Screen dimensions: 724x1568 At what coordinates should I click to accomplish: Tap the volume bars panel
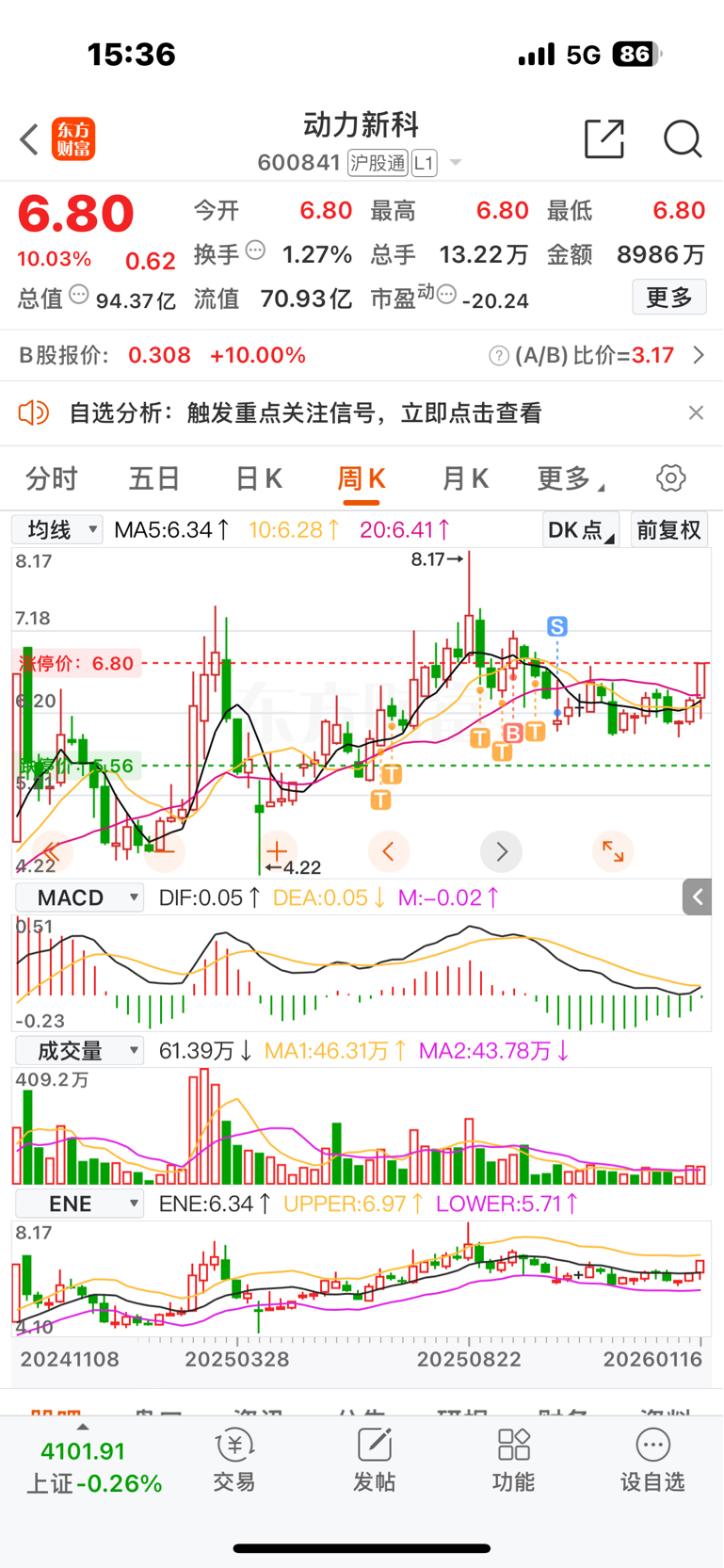[362, 1126]
